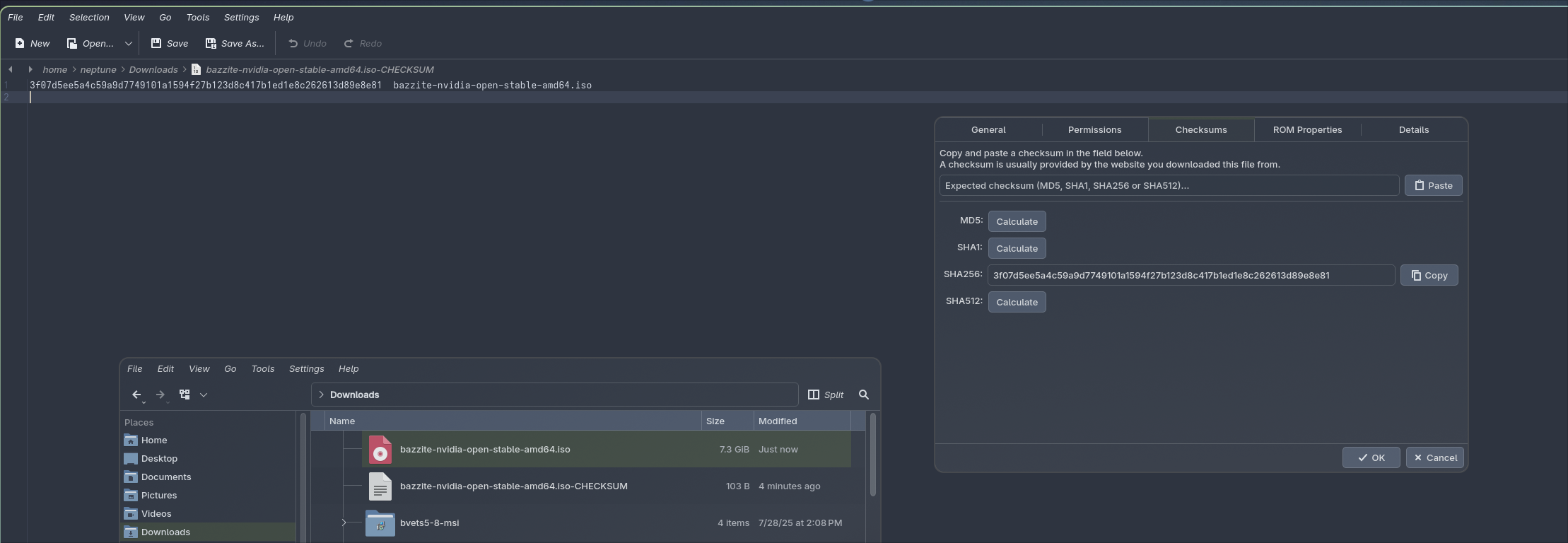Viewport: 1568px width, 543px height.
Task: Open Dolphin's View menu
Action: point(199,368)
